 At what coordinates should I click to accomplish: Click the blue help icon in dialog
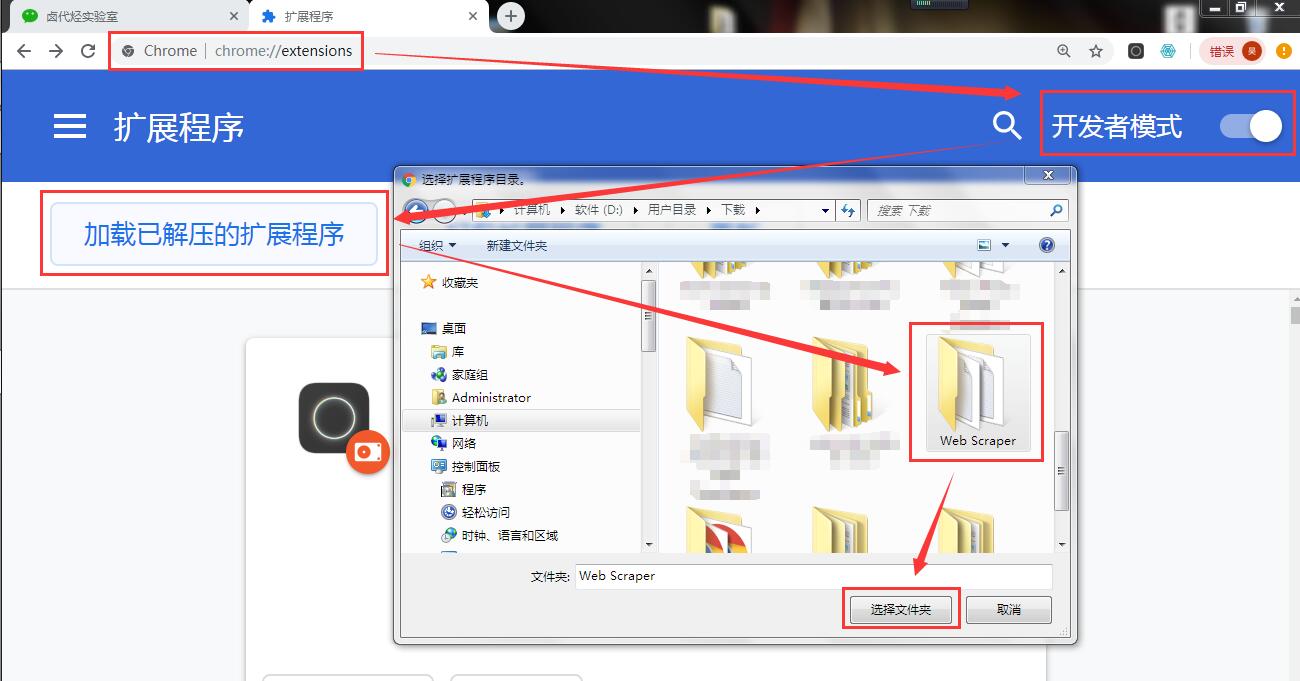[1047, 245]
